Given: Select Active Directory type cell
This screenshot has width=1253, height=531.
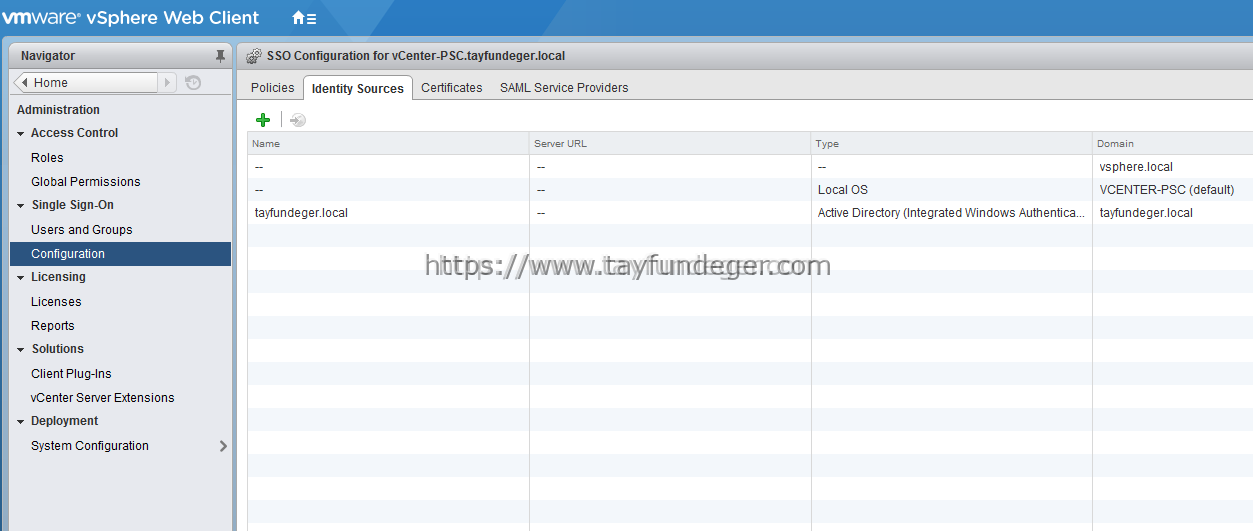Looking at the screenshot, I should pos(951,213).
